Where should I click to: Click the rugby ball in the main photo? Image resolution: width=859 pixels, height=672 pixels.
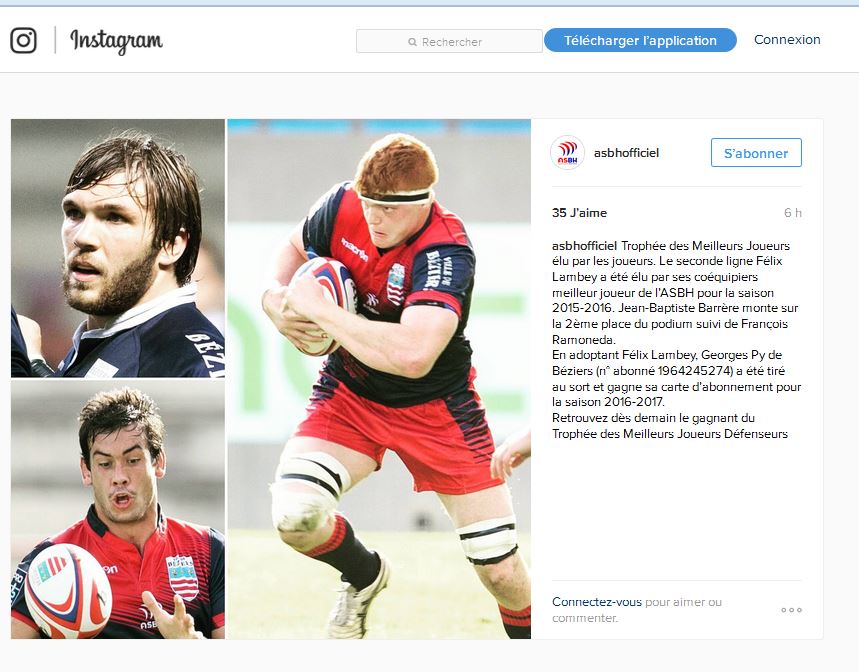[324, 304]
